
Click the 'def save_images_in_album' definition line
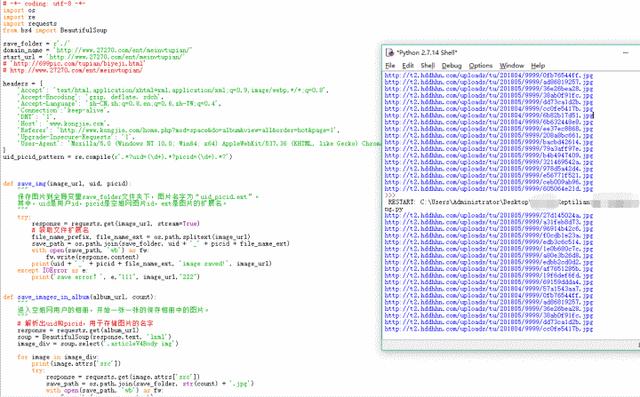pos(79,297)
